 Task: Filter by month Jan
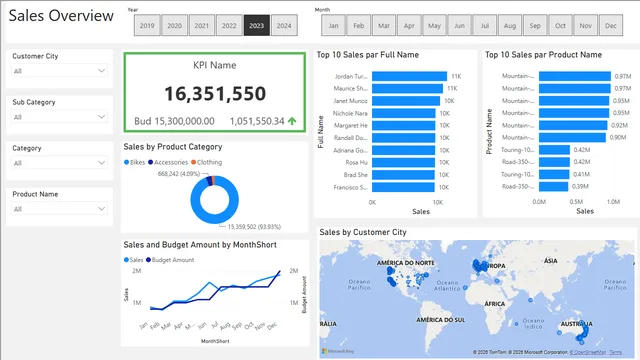tap(333, 25)
